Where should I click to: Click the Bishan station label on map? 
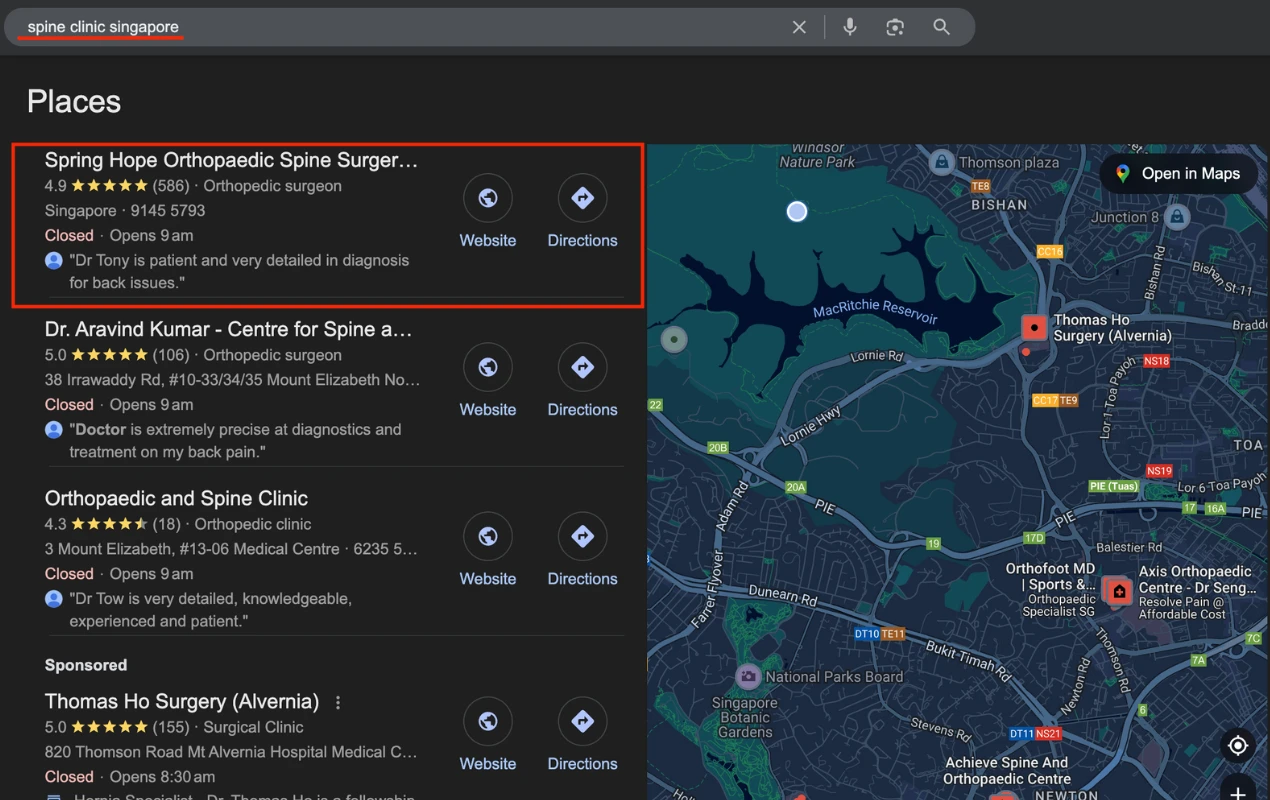click(999, 204)
